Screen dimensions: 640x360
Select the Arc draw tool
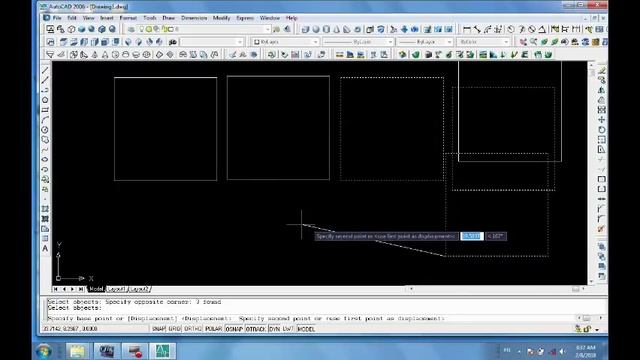pos(45,120)
